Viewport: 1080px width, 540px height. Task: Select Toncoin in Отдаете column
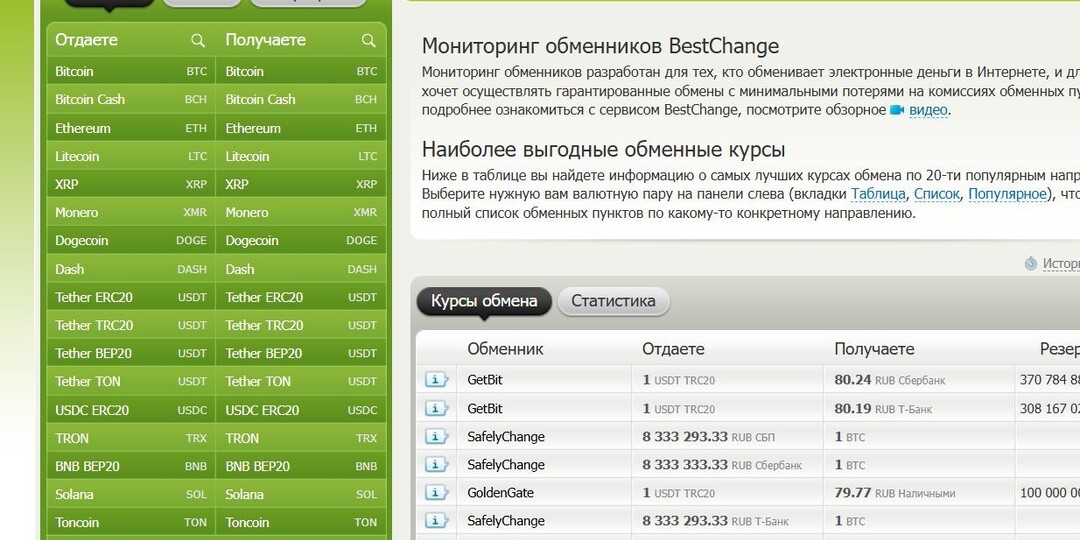[131, 523]
